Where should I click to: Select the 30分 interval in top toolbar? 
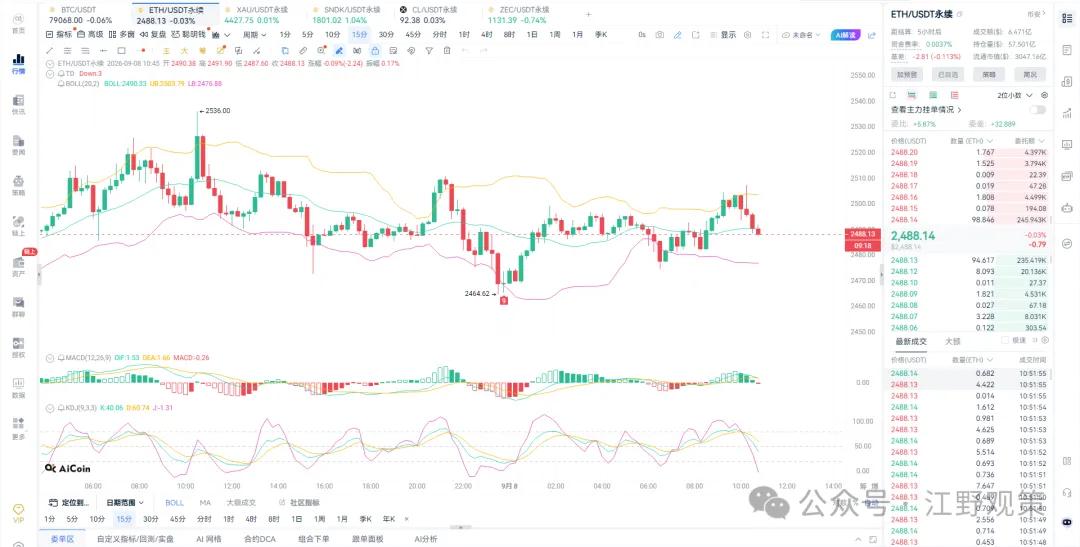pos(386,34)
